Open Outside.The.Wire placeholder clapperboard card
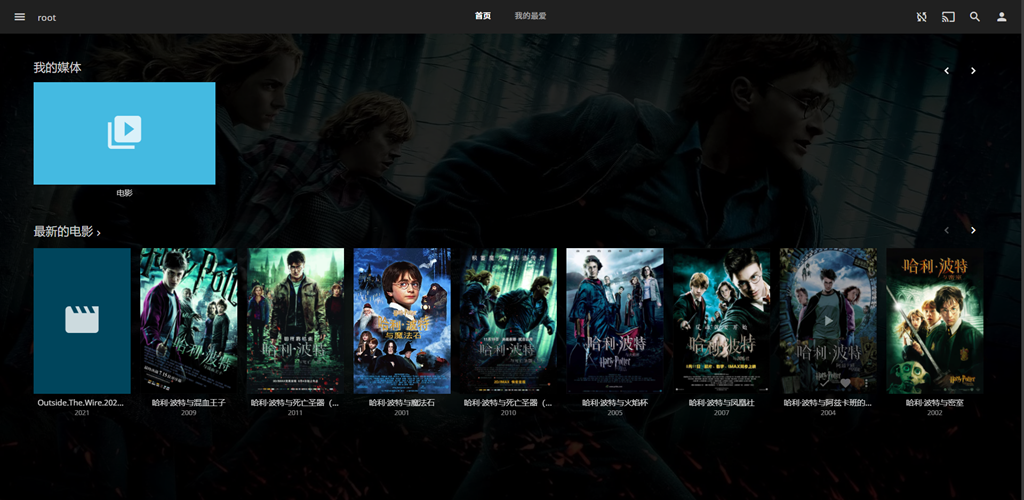Image resolution: width=1024 pixels, height=500 pixels. tap(82, 320)
